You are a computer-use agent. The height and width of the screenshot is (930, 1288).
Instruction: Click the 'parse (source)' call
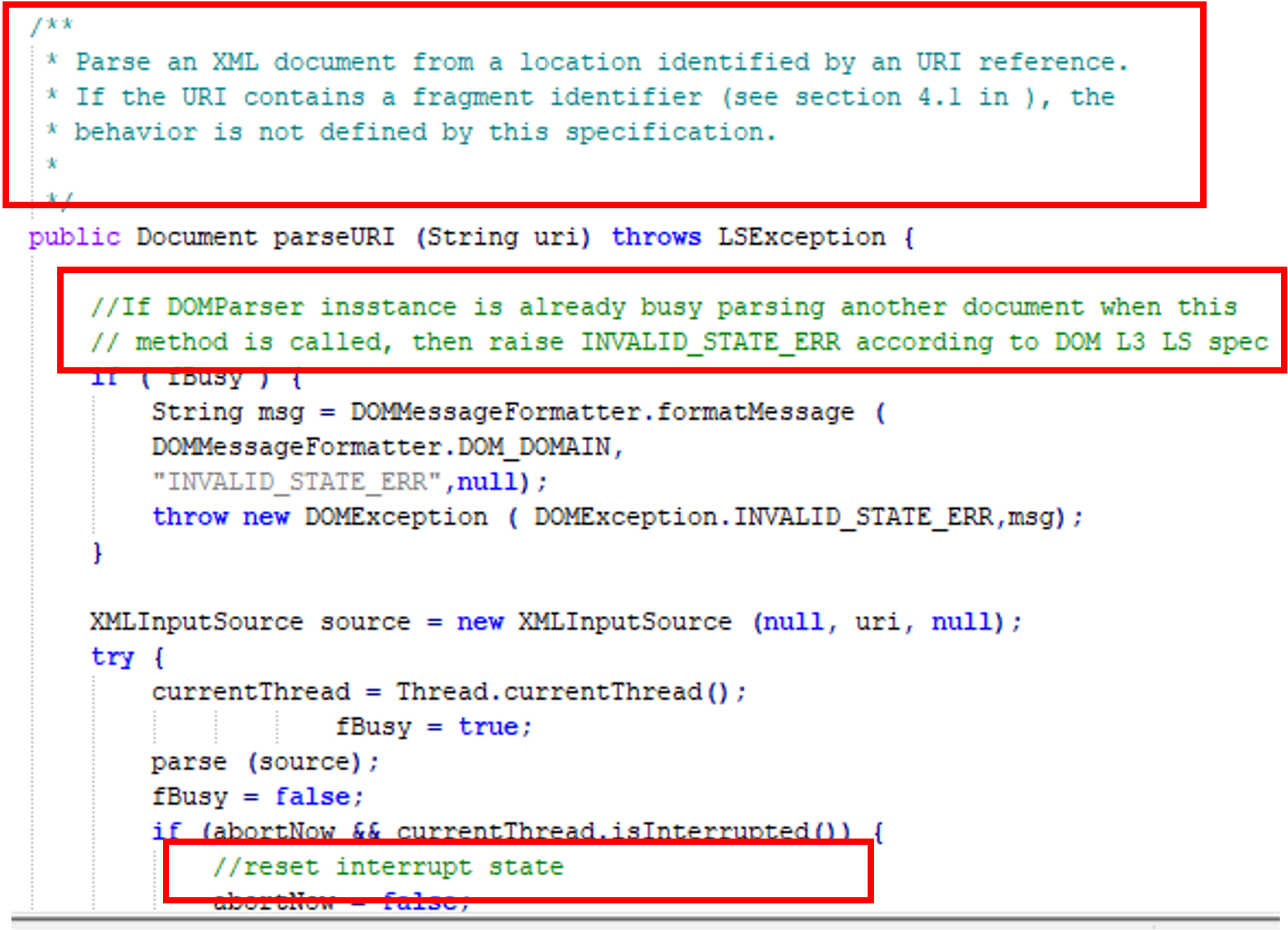pyautogui.click(x=264, y=761)
